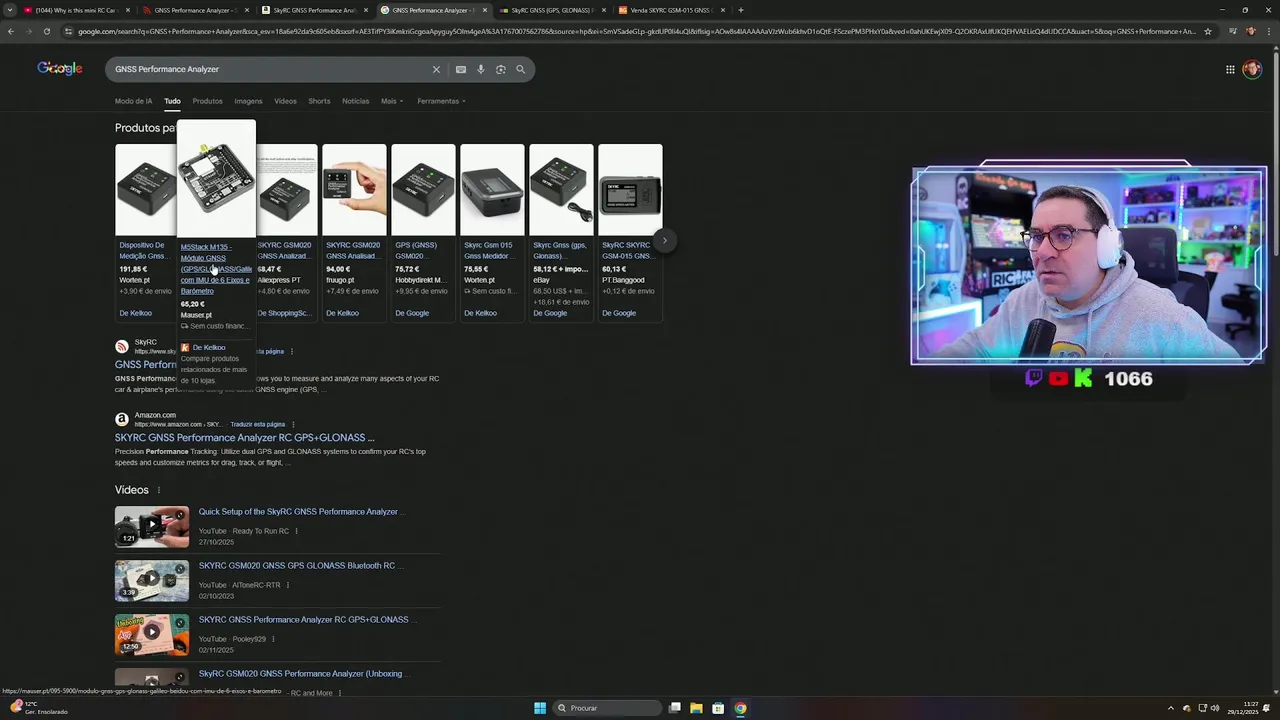Go back with the browser back arrow
The image size is (1280, 720).
point(11,31)
